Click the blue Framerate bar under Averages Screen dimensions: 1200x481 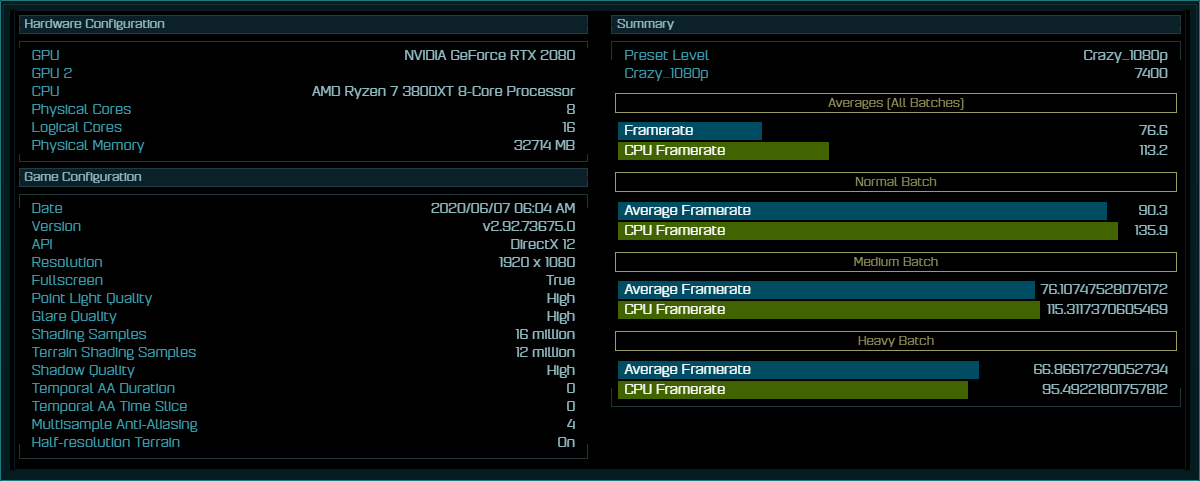tap(690, 131)
